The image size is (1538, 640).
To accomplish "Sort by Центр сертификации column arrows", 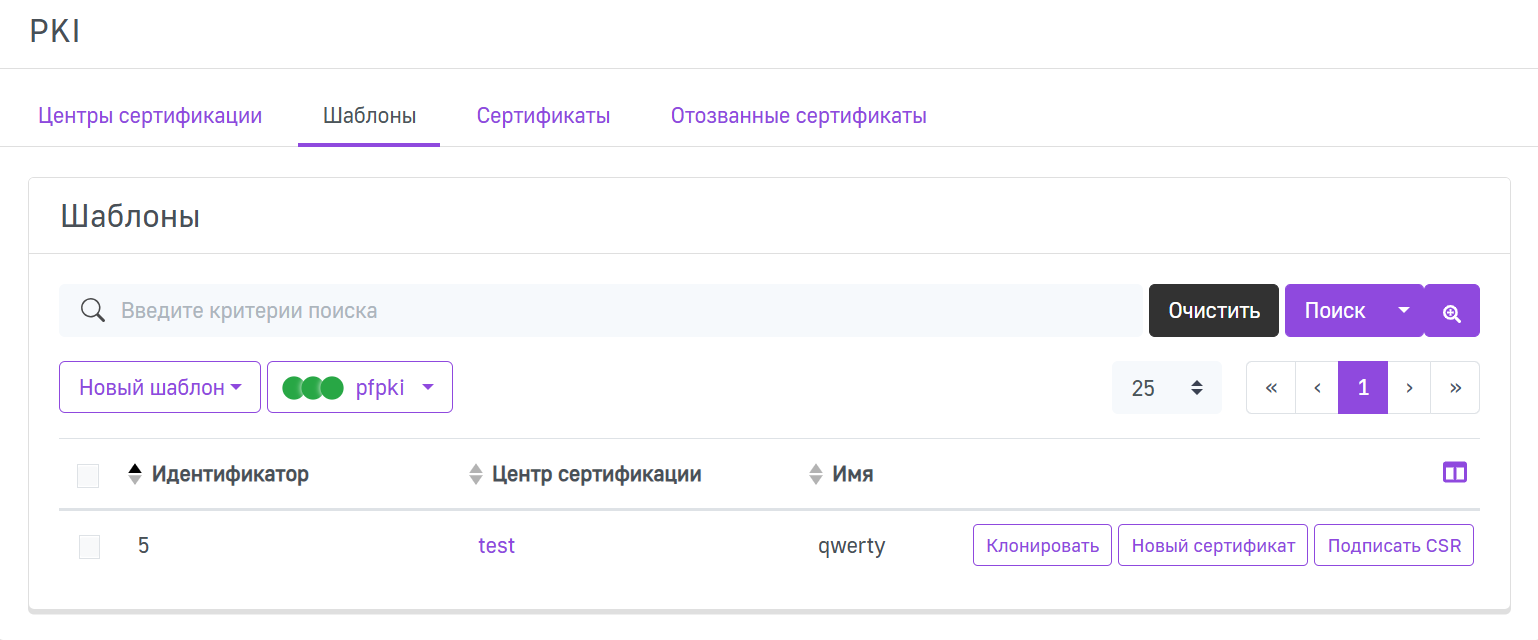I will pos(476,474).
